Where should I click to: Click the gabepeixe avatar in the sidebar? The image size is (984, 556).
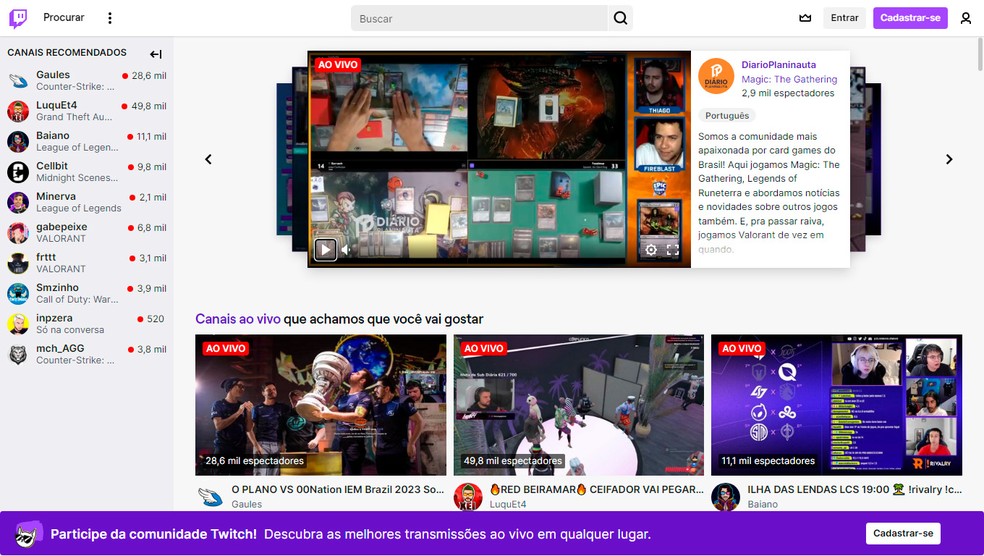18,233
